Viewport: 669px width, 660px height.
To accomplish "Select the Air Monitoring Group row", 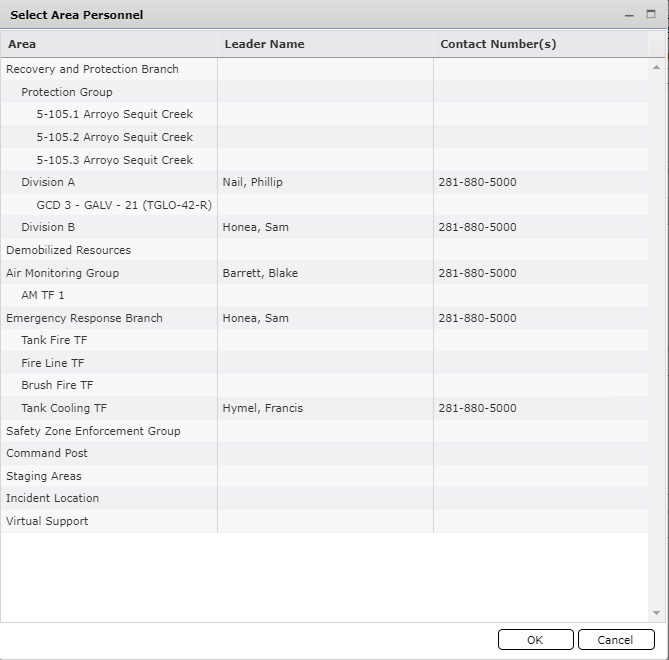I will [62, 273].
